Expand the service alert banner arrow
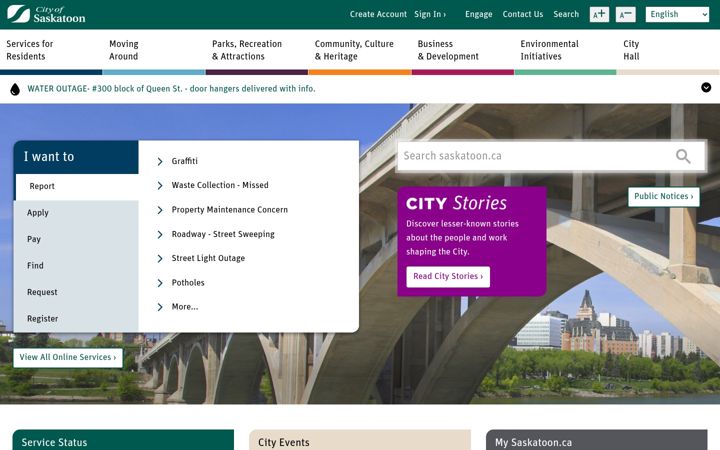Image resolution: width=720 pixels, height=450 pixels. point(706,87)
